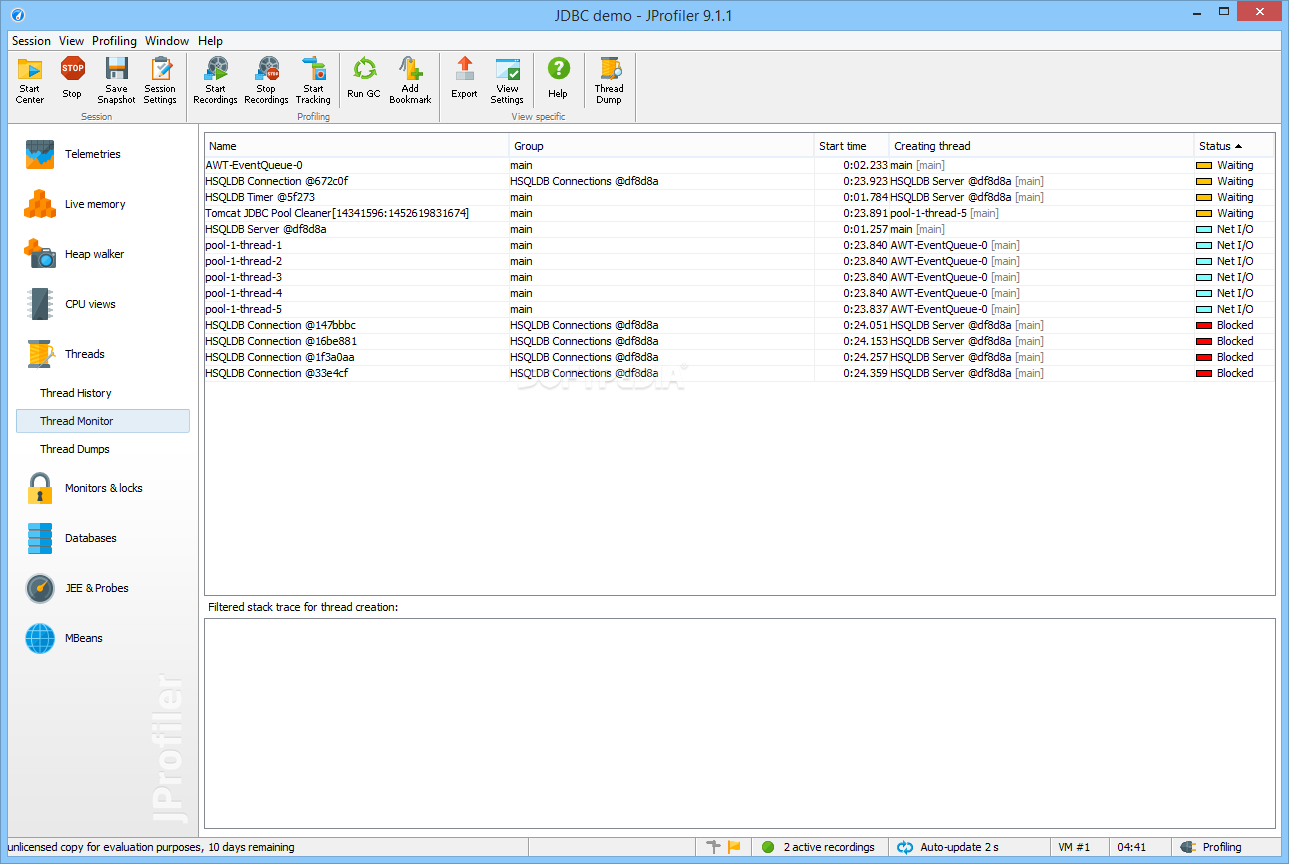Viewport: 1289px width, 864px height.
Task: Switch to Thread History view
Action: [76, 393]
